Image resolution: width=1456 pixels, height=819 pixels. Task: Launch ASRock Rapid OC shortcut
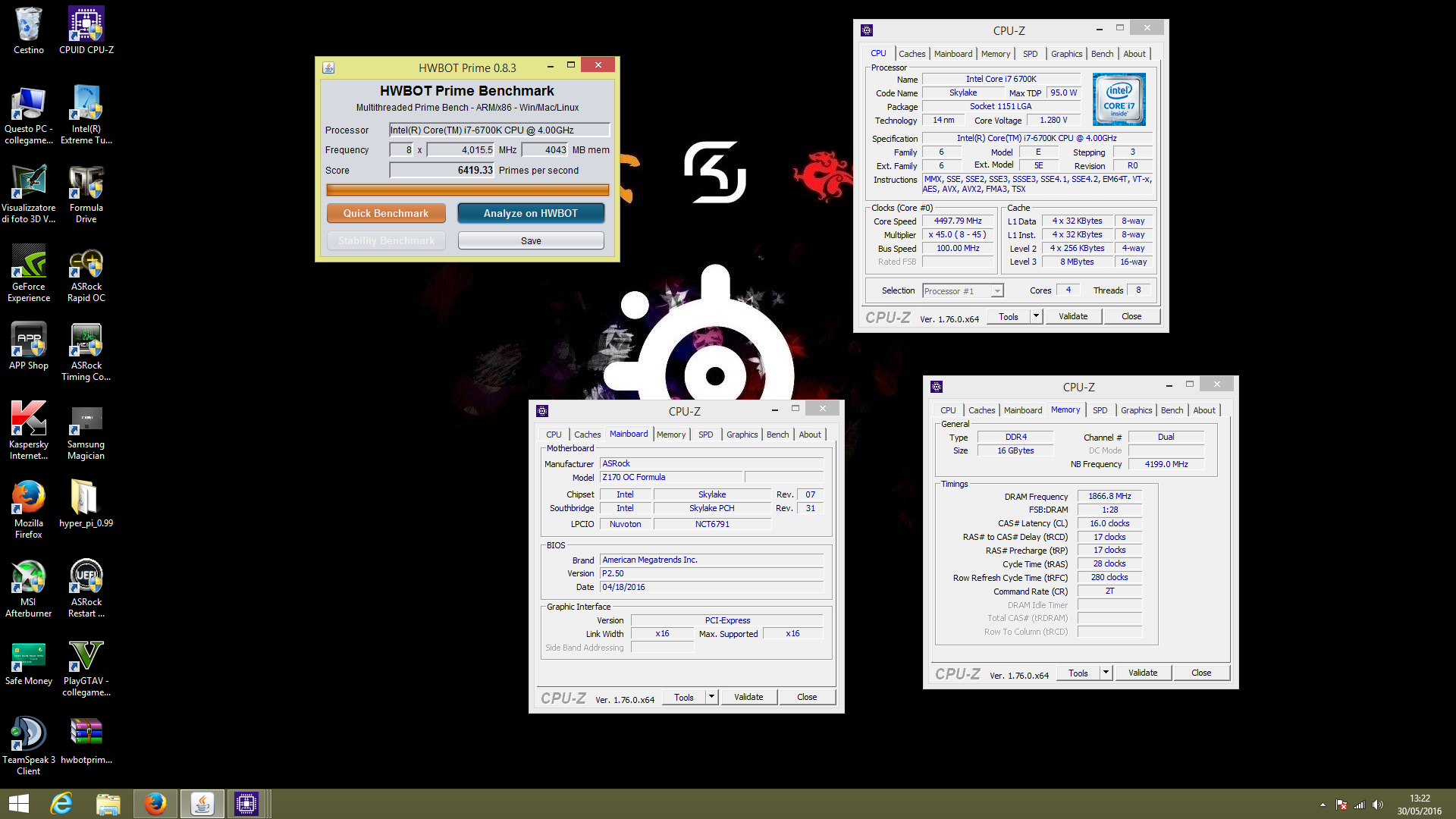coord(86,273)
